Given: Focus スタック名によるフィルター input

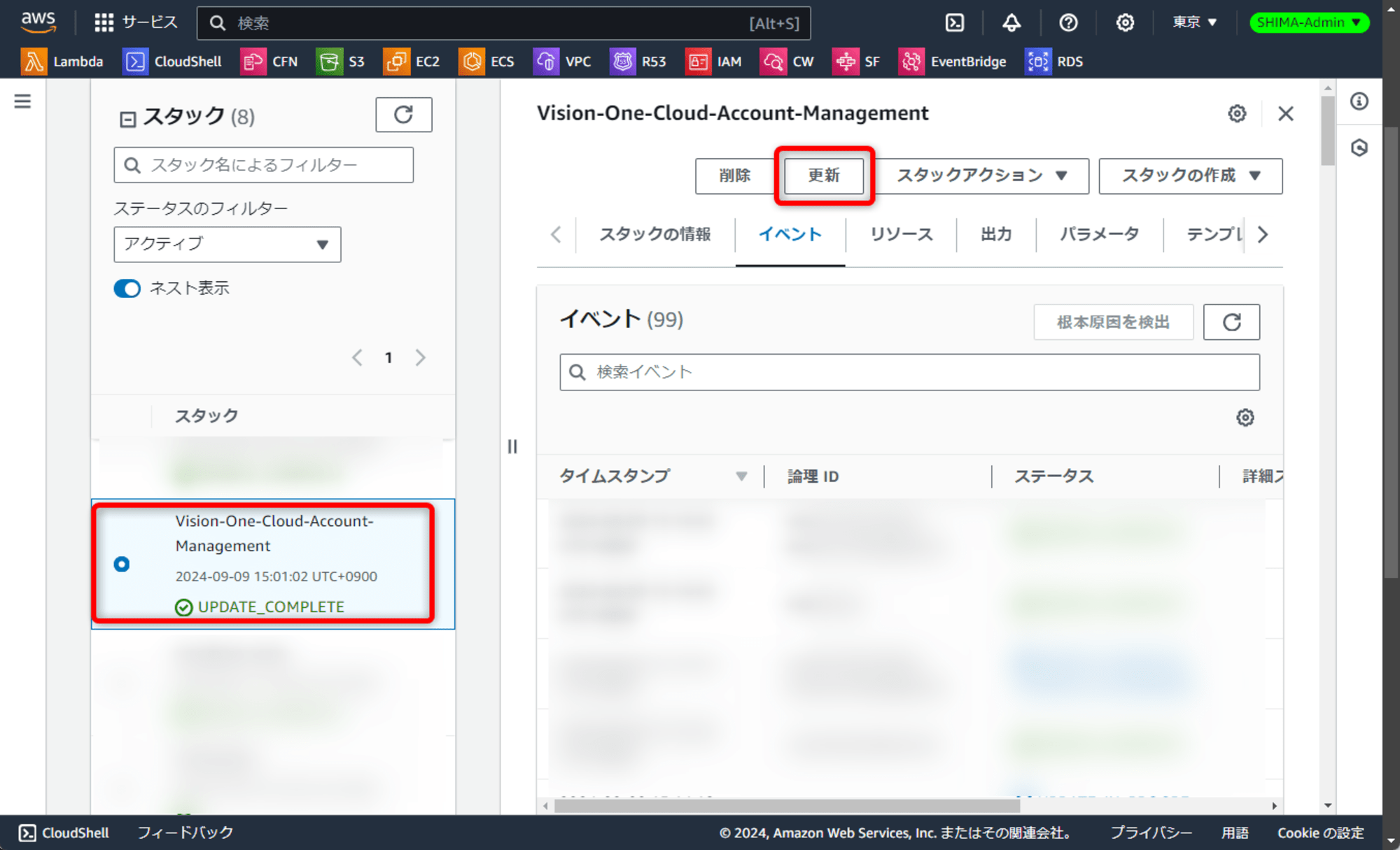Looking at the screenshot, I should click(264, 165).
